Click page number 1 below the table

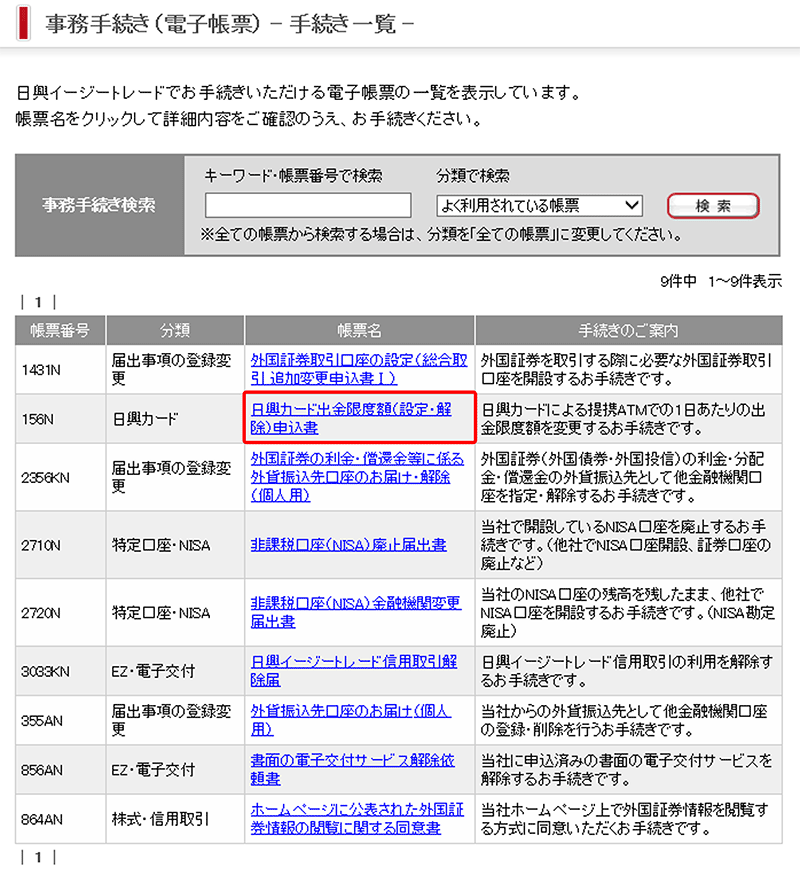tap(39, 857)
